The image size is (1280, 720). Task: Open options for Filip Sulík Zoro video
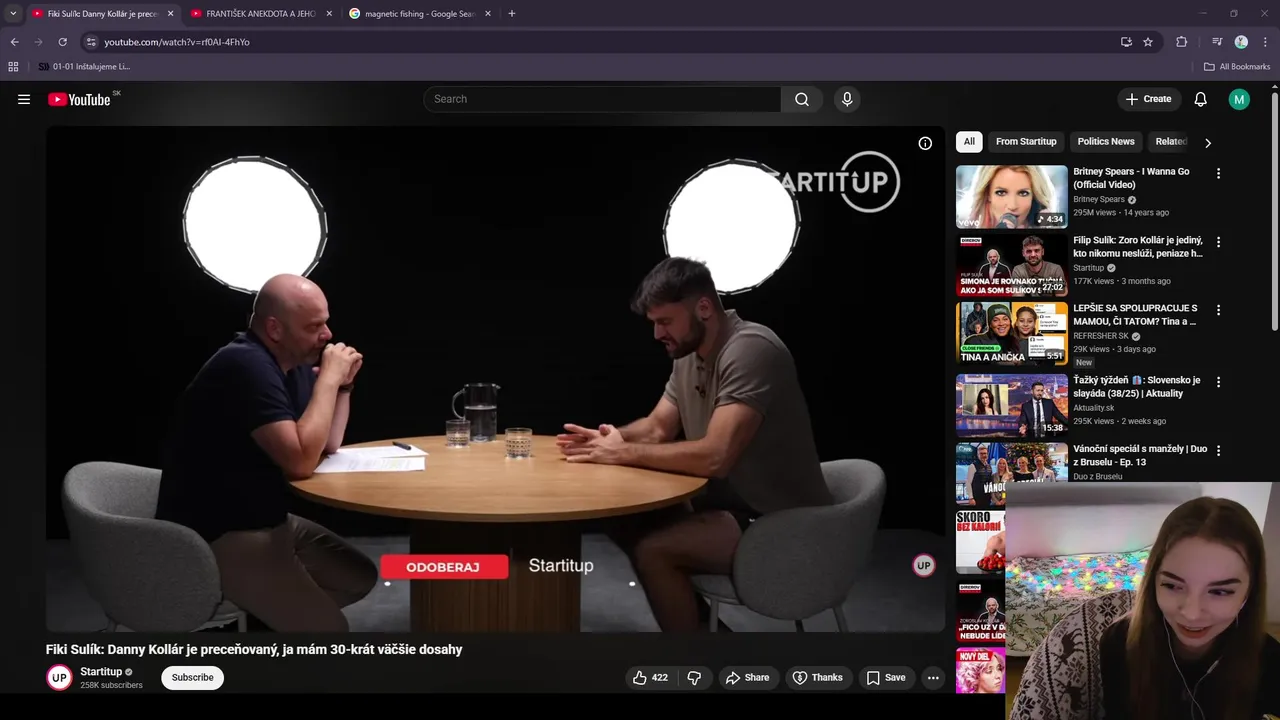coord(1218,242)
